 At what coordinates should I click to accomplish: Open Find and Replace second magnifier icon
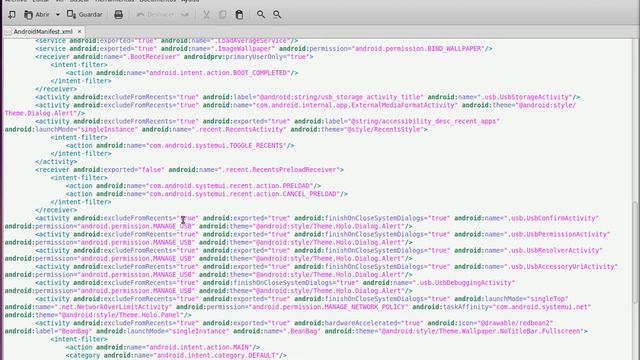(277, 15)
